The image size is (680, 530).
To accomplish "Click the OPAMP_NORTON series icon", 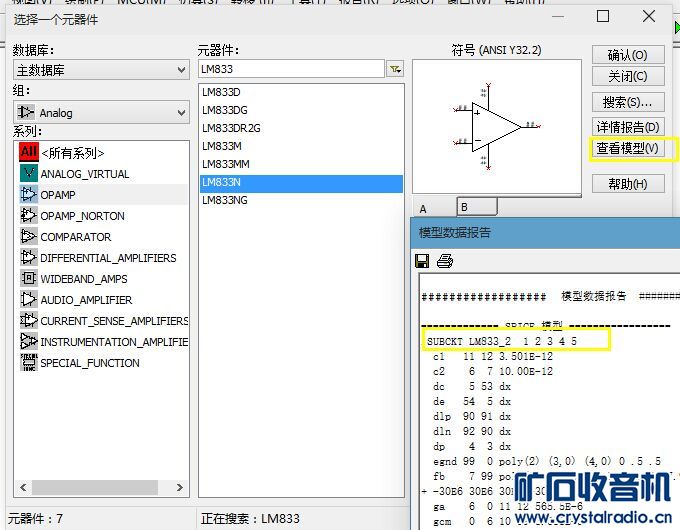I will 29,216.
